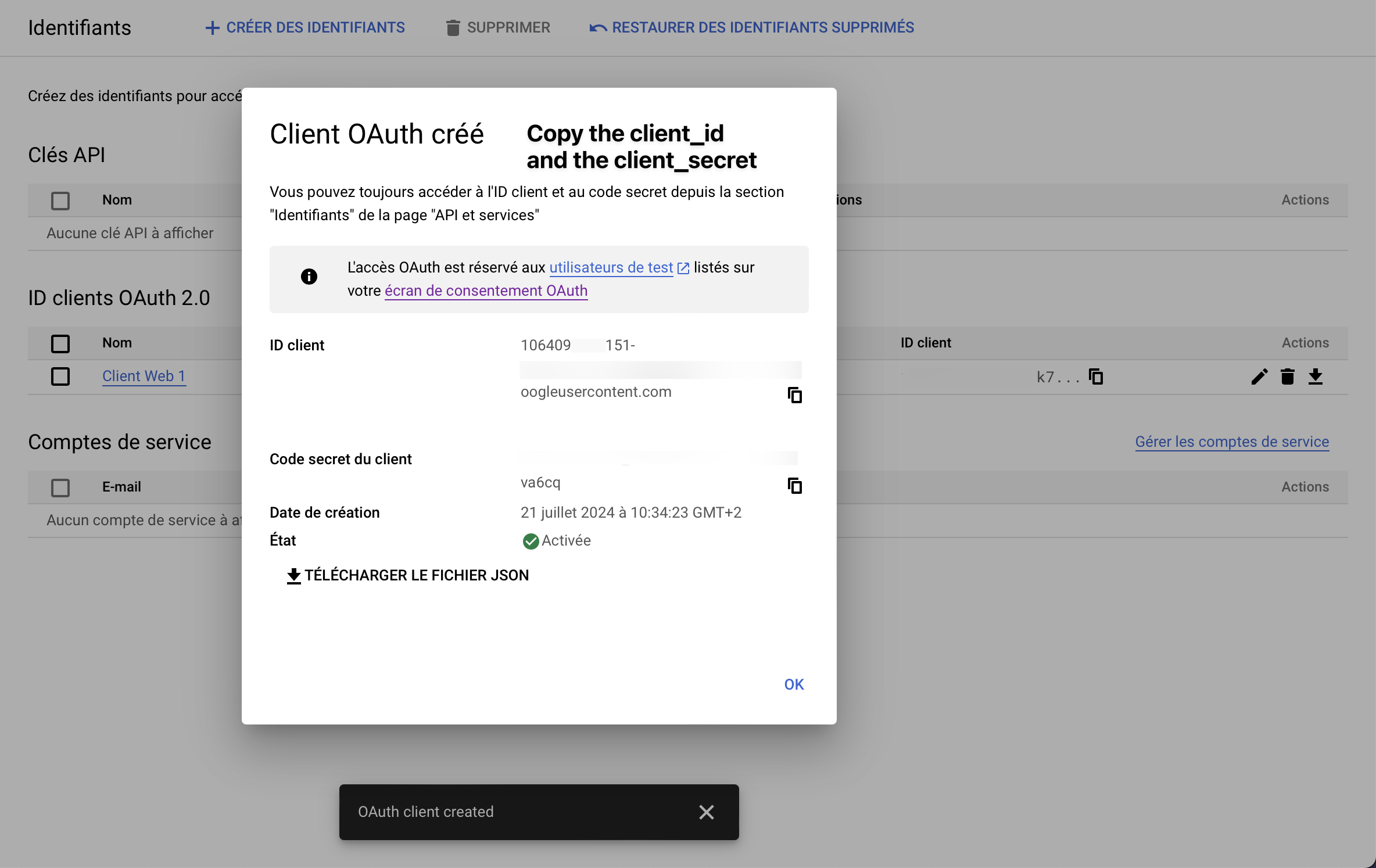Screen dimensions: 1376x868
Task: Toggle service accounts E-mail header checkbox
Action: 60,487
